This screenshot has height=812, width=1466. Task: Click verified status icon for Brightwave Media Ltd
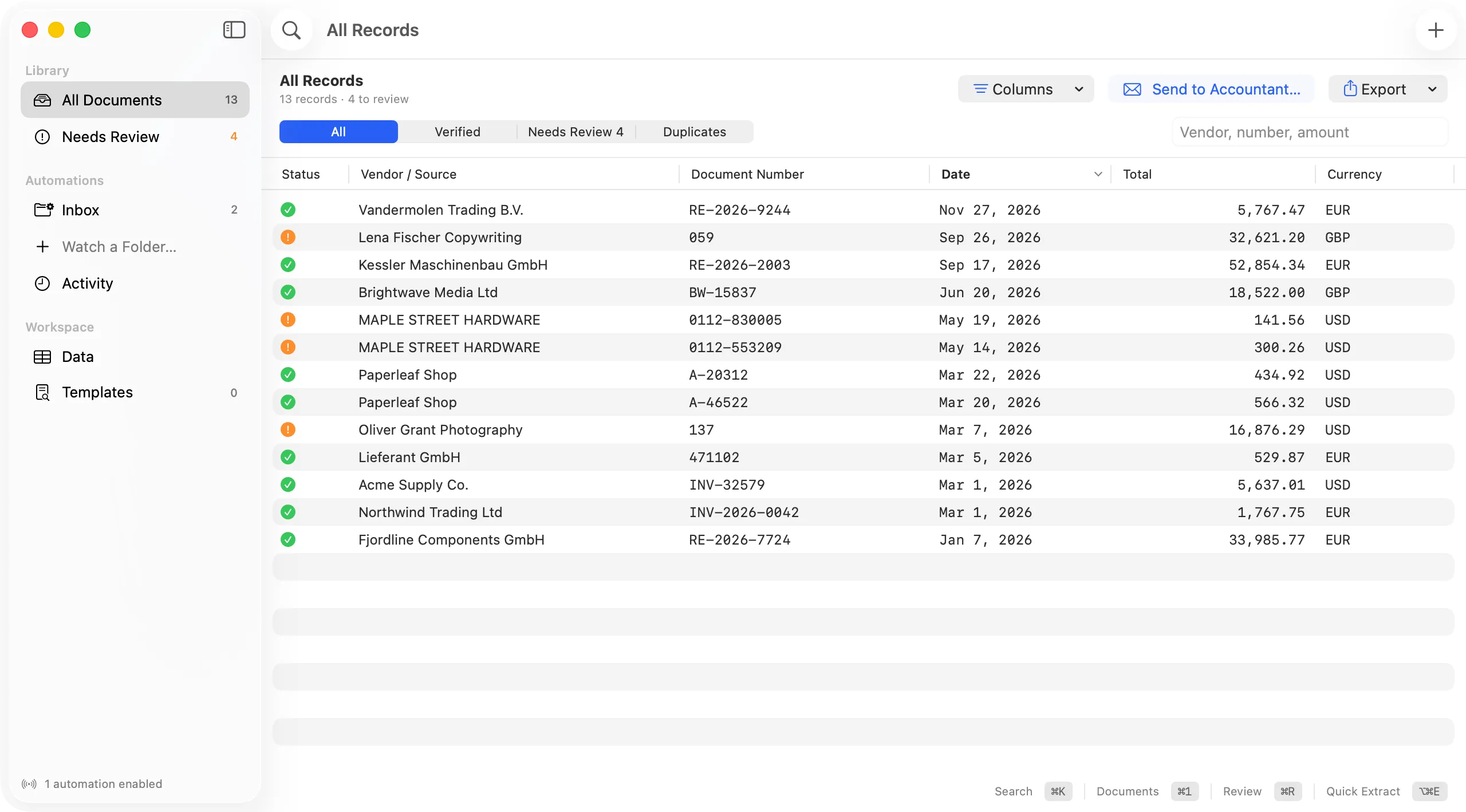pyautogui.click(x=288, y=292)
